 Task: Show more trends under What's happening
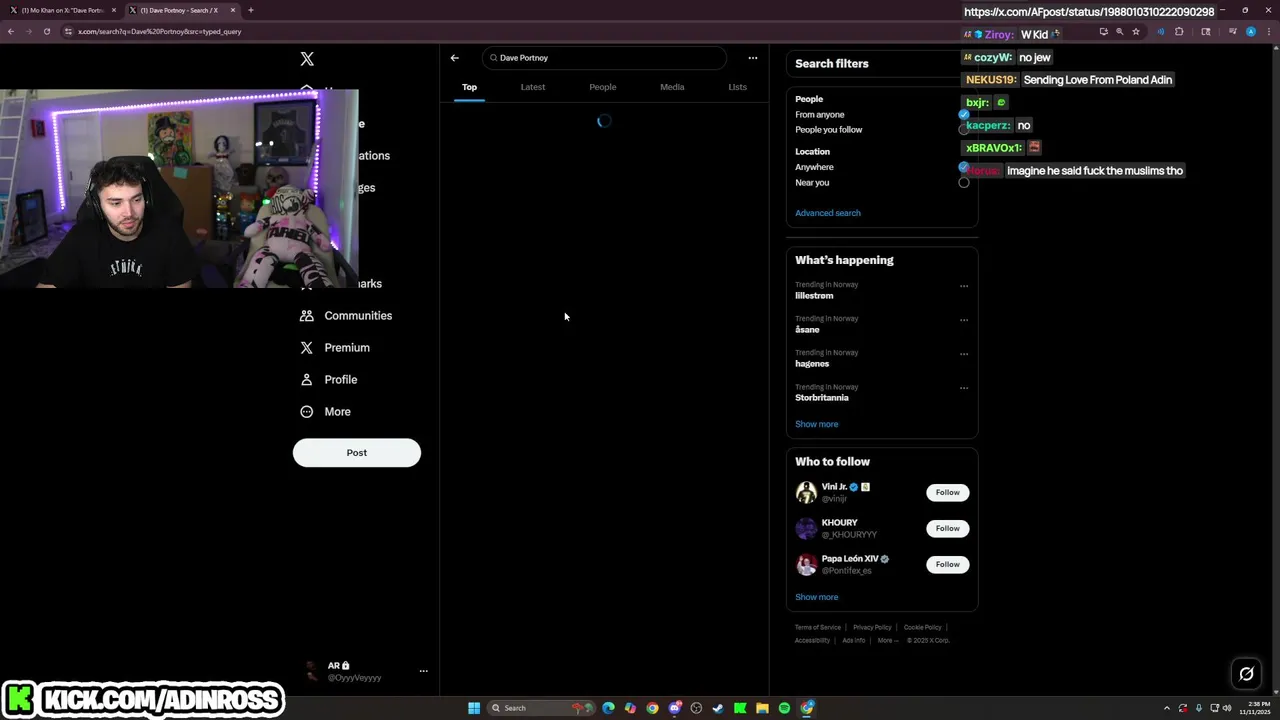coord(817,424)
